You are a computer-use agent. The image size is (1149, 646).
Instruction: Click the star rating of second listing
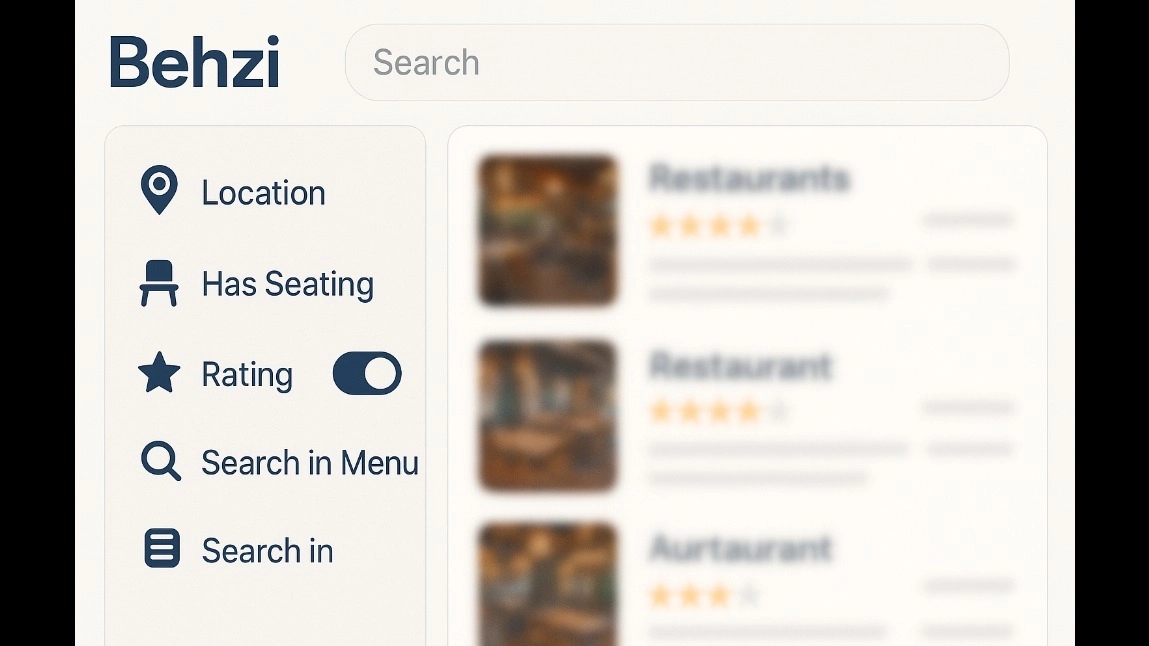click(718, 411)
